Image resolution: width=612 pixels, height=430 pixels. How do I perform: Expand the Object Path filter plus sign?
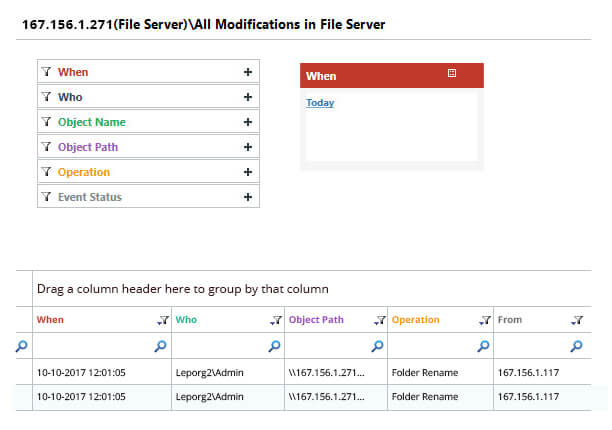pyautogui.click(x=248, y=147)
